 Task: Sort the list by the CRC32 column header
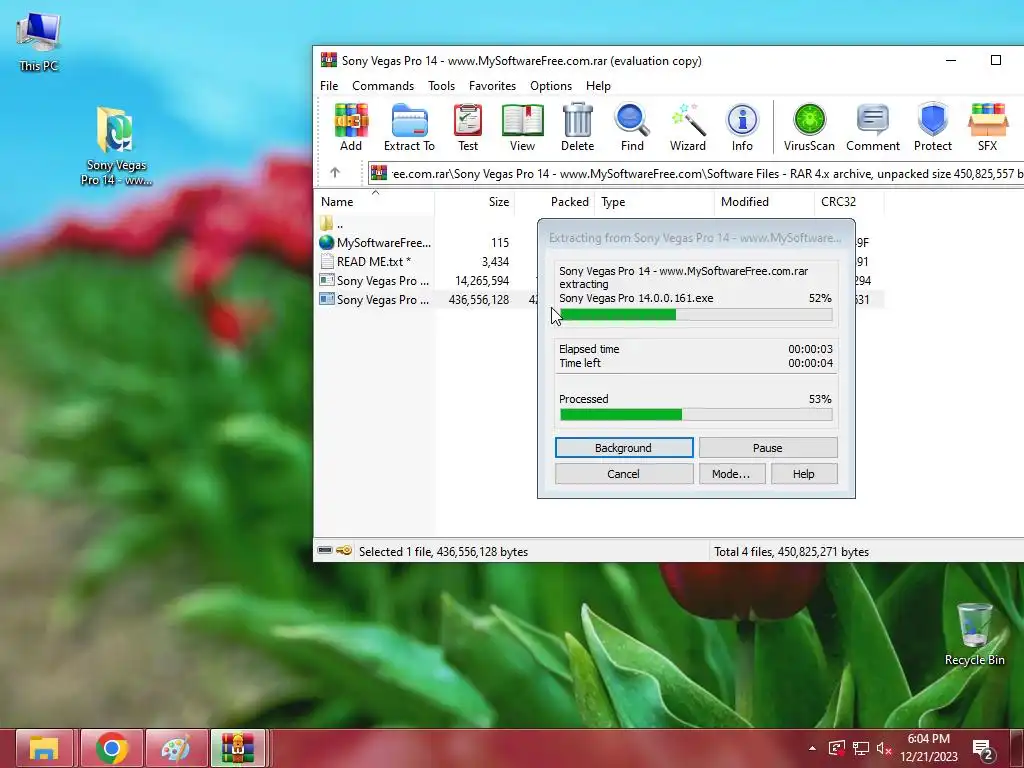point(849,202)
